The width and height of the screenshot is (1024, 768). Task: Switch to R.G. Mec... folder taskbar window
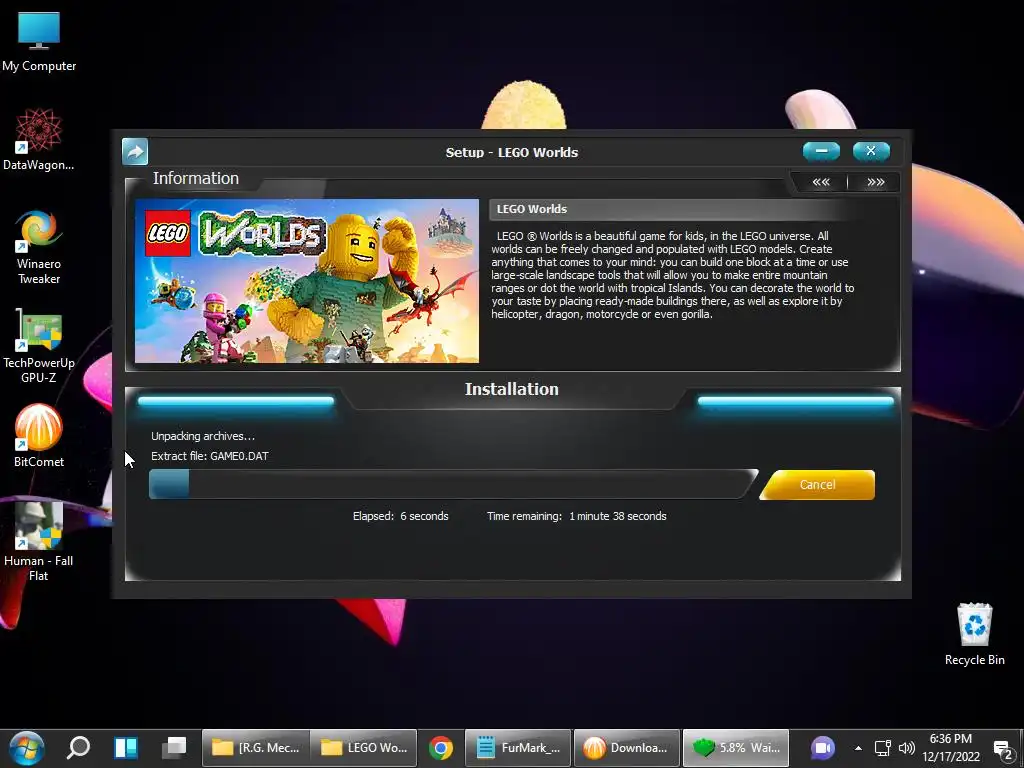255,748
